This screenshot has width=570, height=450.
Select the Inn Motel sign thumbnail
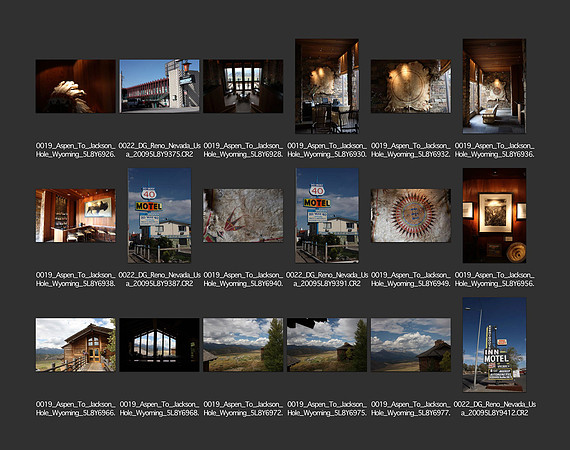[x=494, y=345]
